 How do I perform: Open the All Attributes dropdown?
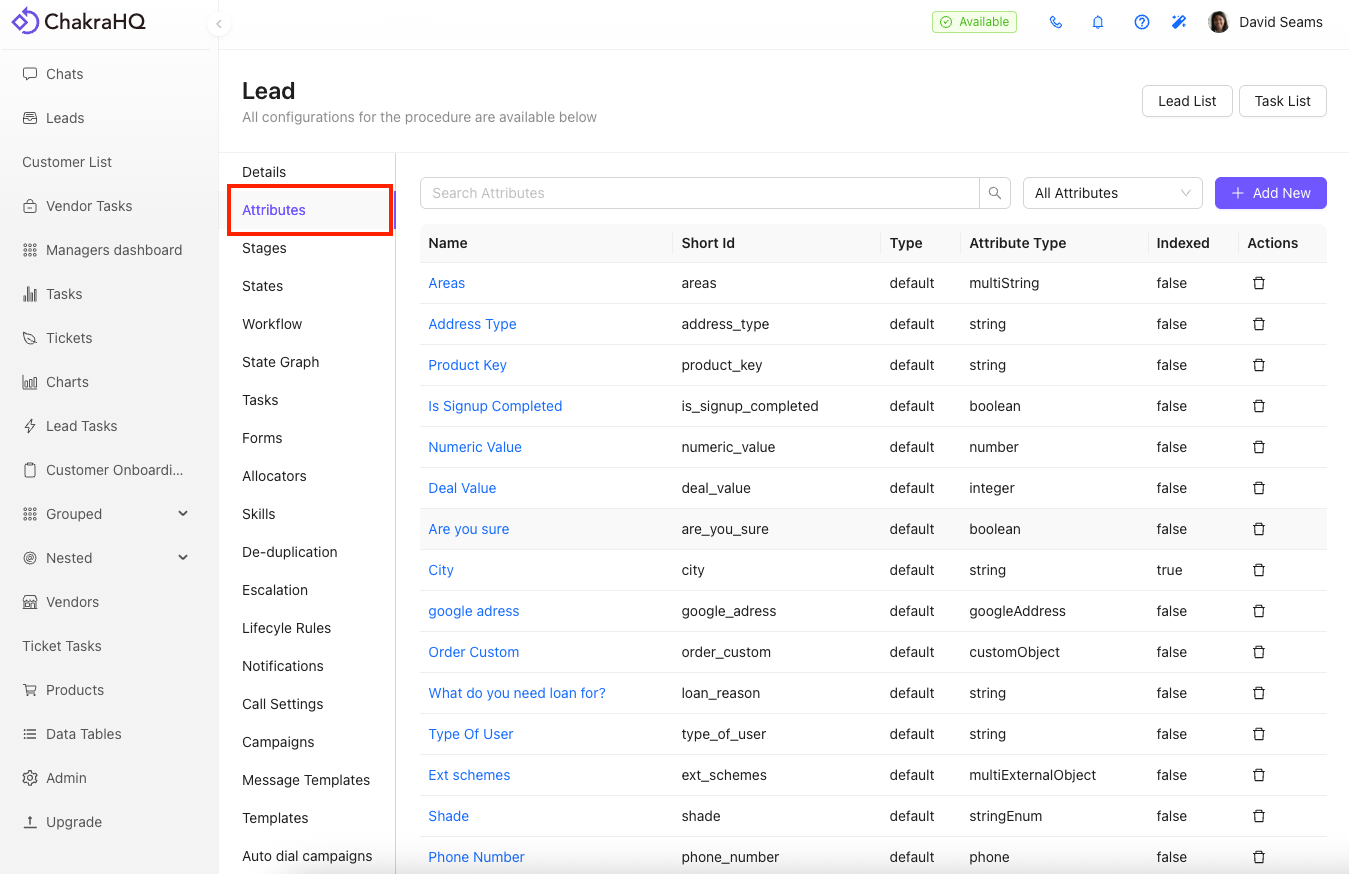[x=1112, y=193]
